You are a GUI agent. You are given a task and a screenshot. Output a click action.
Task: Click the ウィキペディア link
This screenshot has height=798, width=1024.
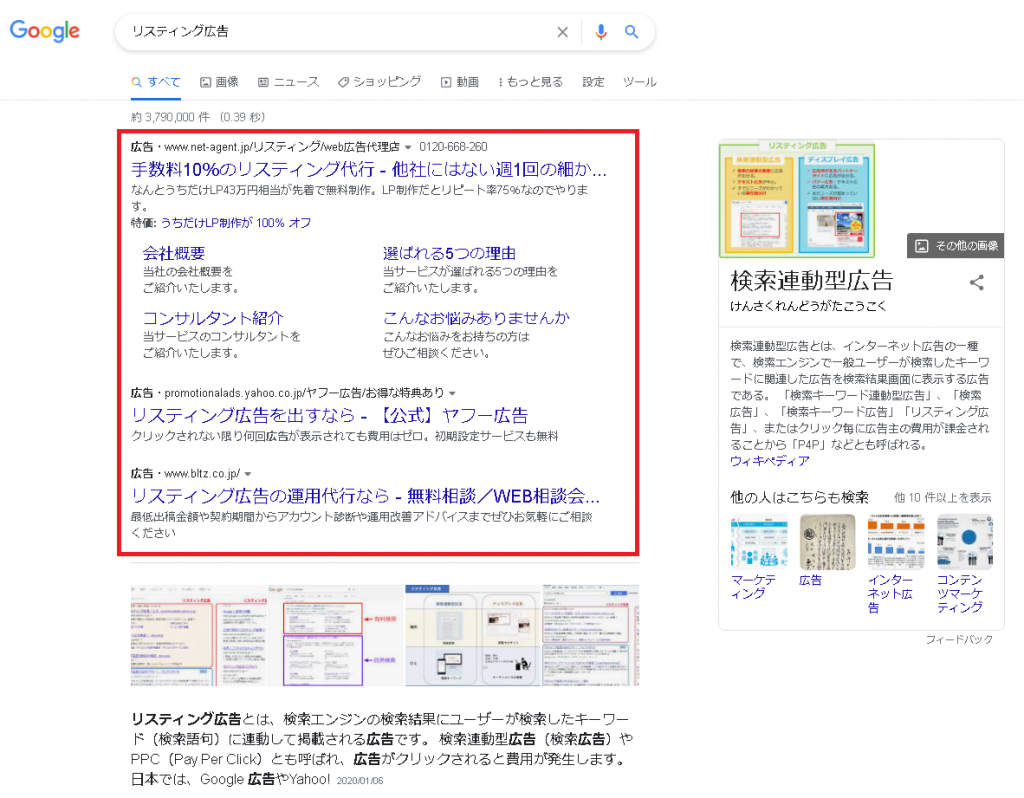click(x=769, y=461)
